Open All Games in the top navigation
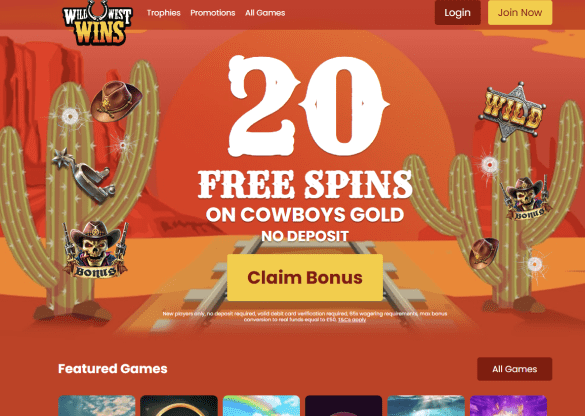The image size is (585, 416). [x=265, y=13]
